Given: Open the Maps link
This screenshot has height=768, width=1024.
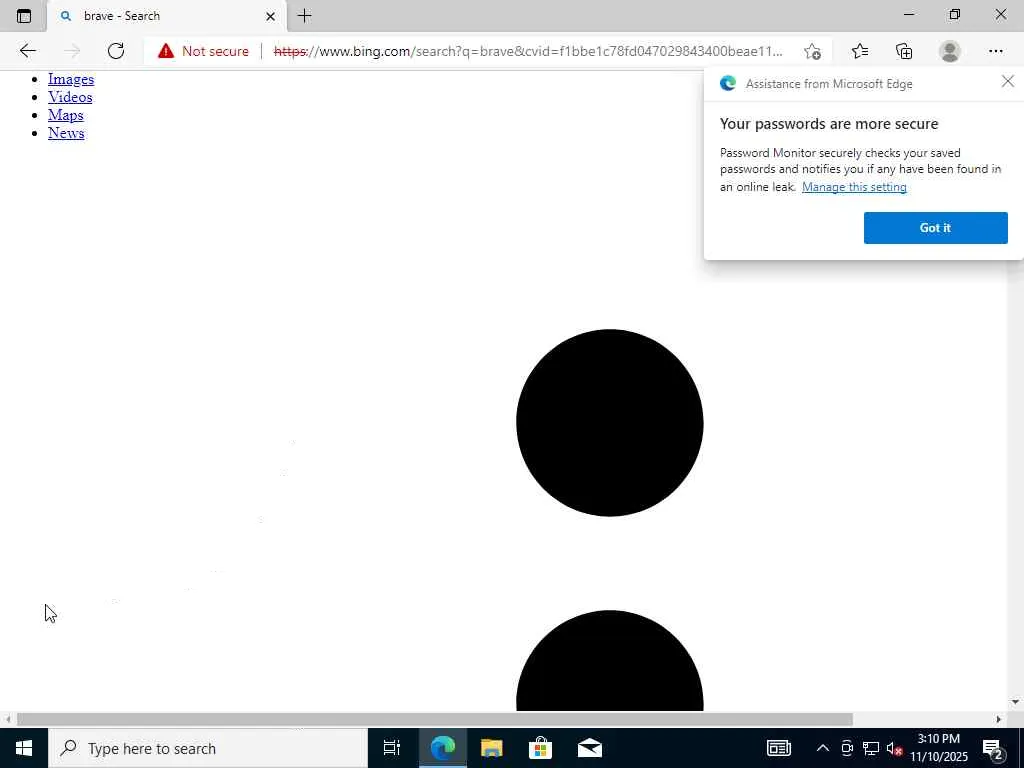Looking at the screenshot, I should pyautogui.click(x=66, y=115).
